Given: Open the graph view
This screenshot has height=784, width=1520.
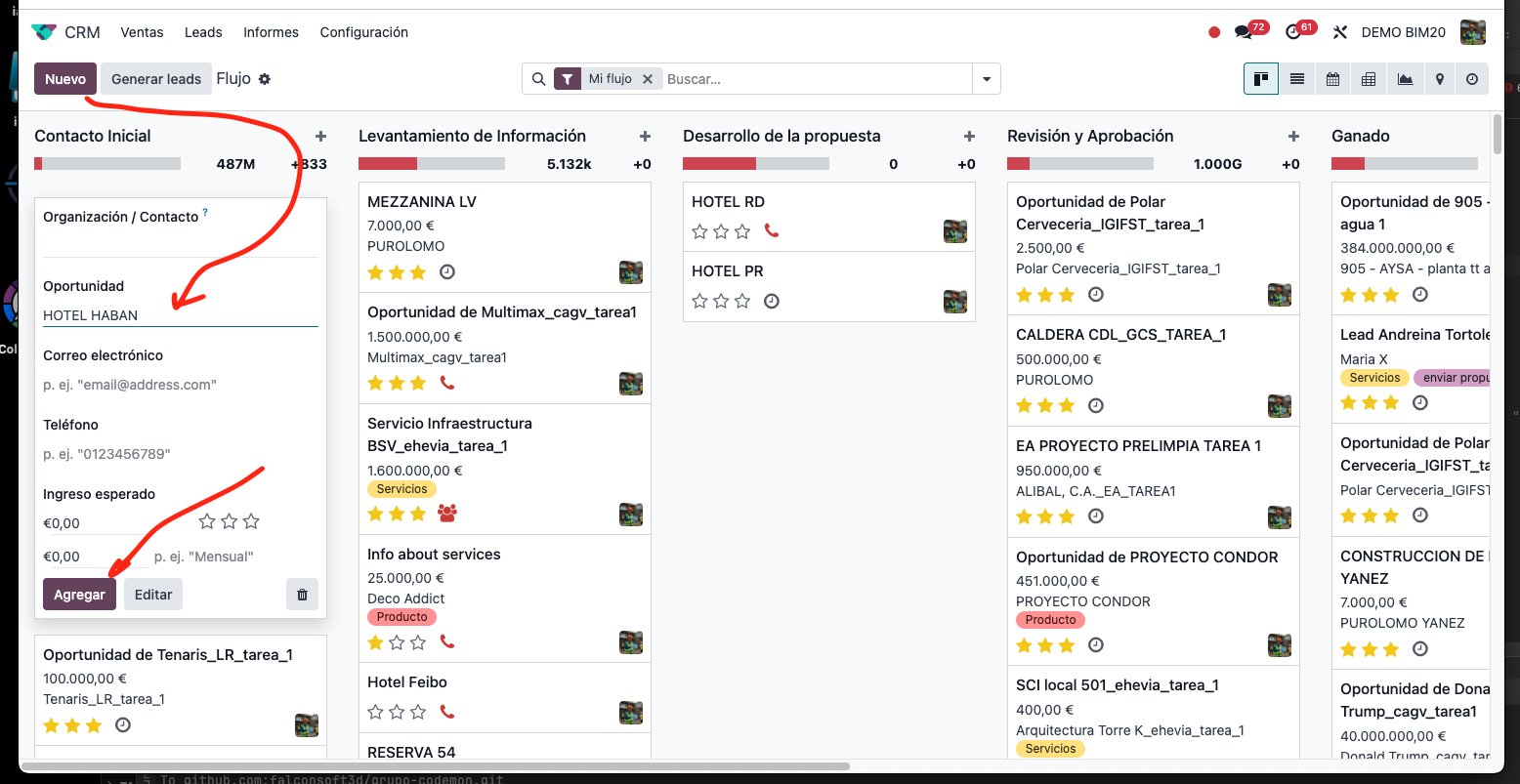Looking at the screenshot, I should coord(1404,78).
